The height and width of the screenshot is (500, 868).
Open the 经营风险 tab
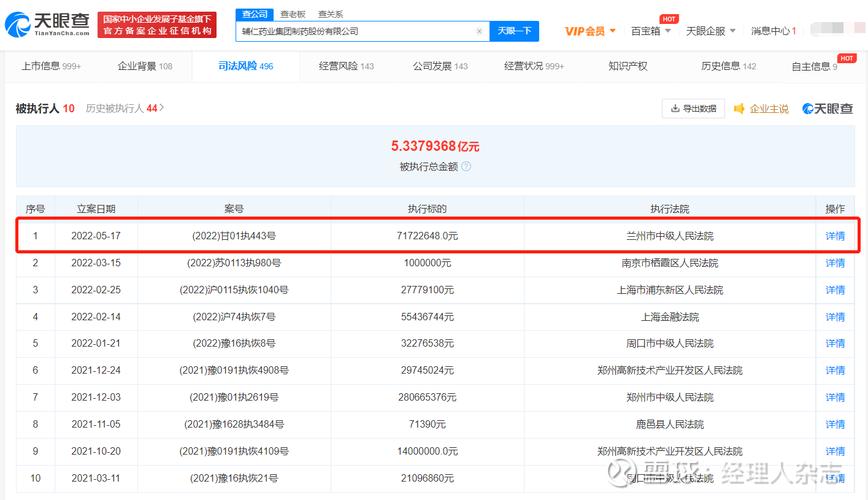pyautogui.click(x=346, y=67)
